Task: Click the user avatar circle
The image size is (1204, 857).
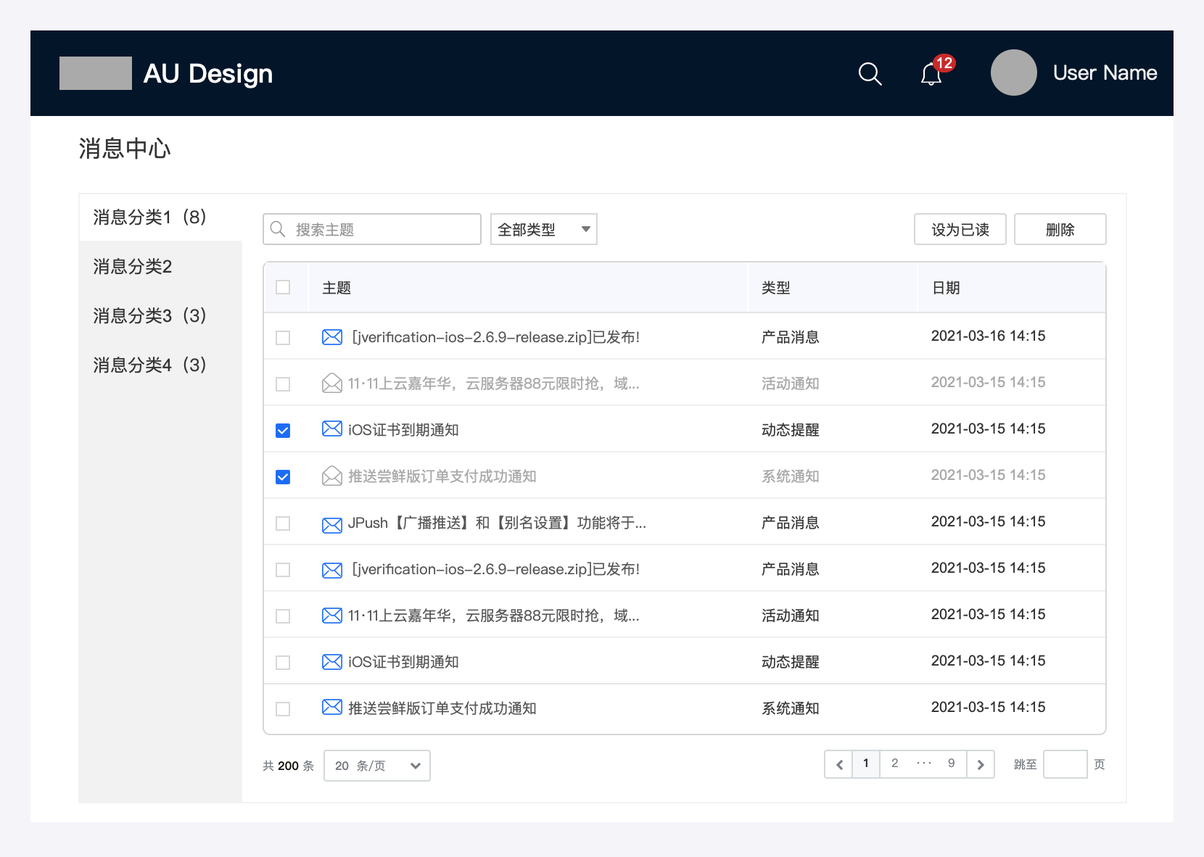Action: click(x=1013, y=73)
